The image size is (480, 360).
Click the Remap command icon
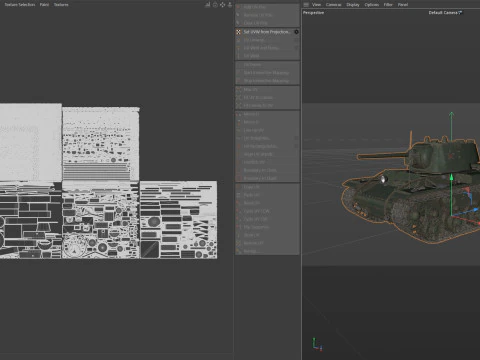239,251
